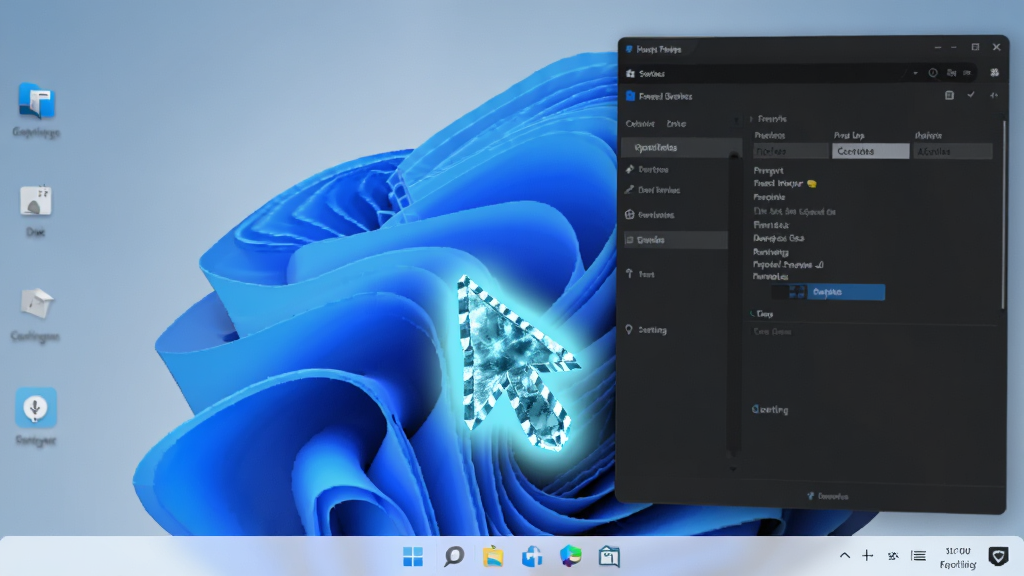Select the sidebar item with pencil icon

[676, 190]
